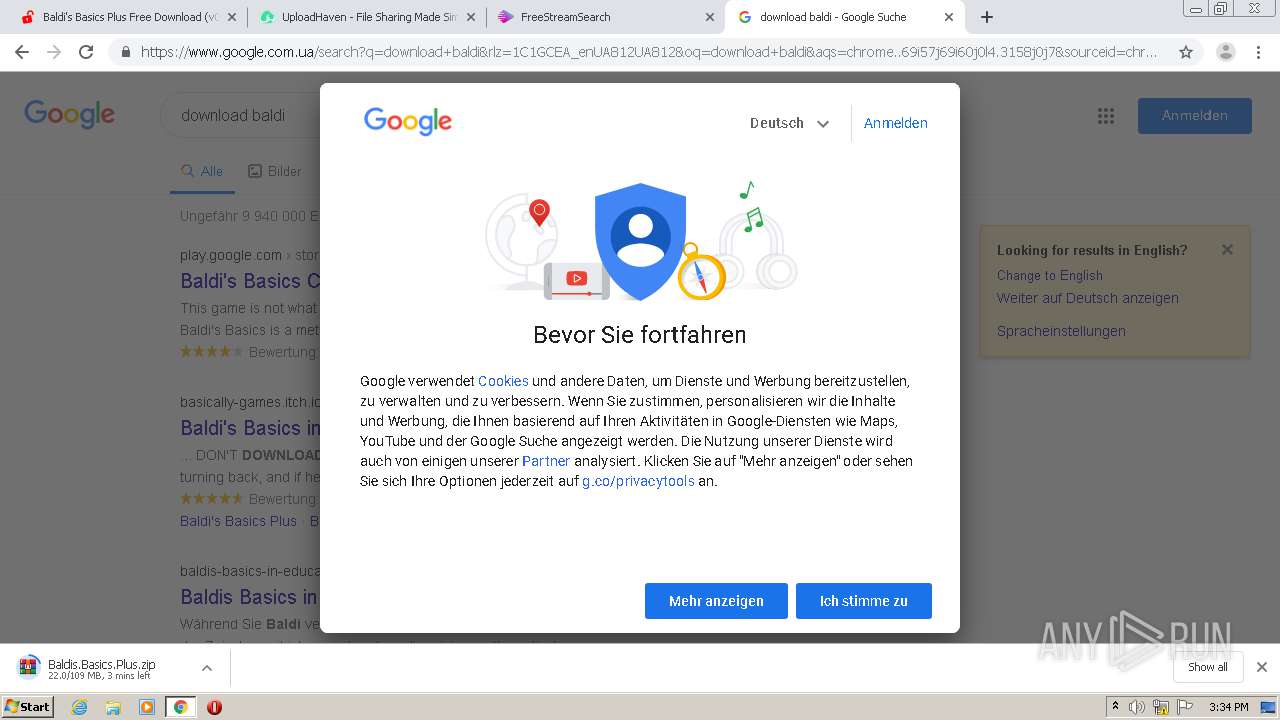1280x720 pixels.
Task: Open the Chrome three-dot menu
Action: [1259, 52]
